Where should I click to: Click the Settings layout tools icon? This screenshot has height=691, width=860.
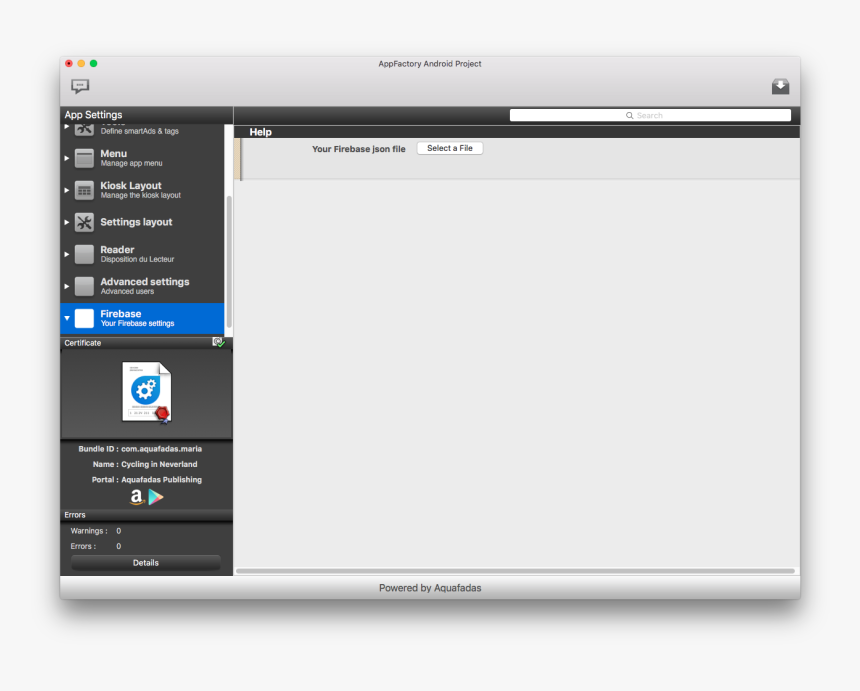click(84, 222)
